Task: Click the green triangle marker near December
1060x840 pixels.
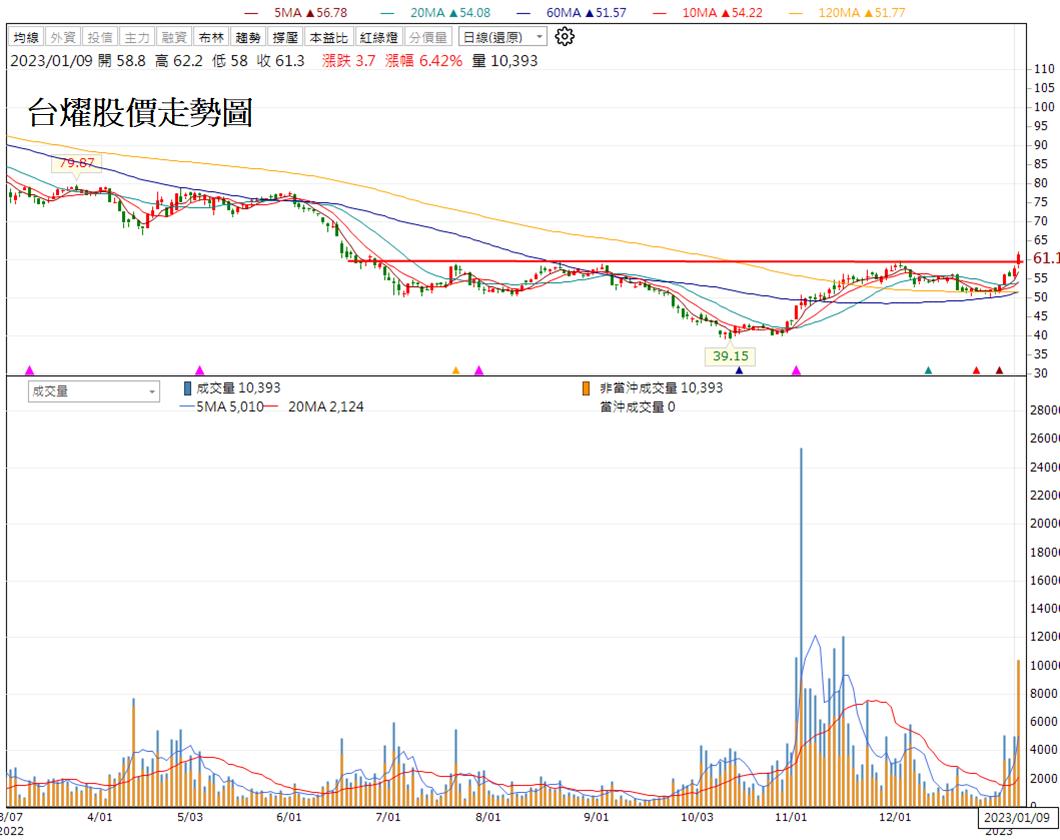Action: (x=928, y=370)
